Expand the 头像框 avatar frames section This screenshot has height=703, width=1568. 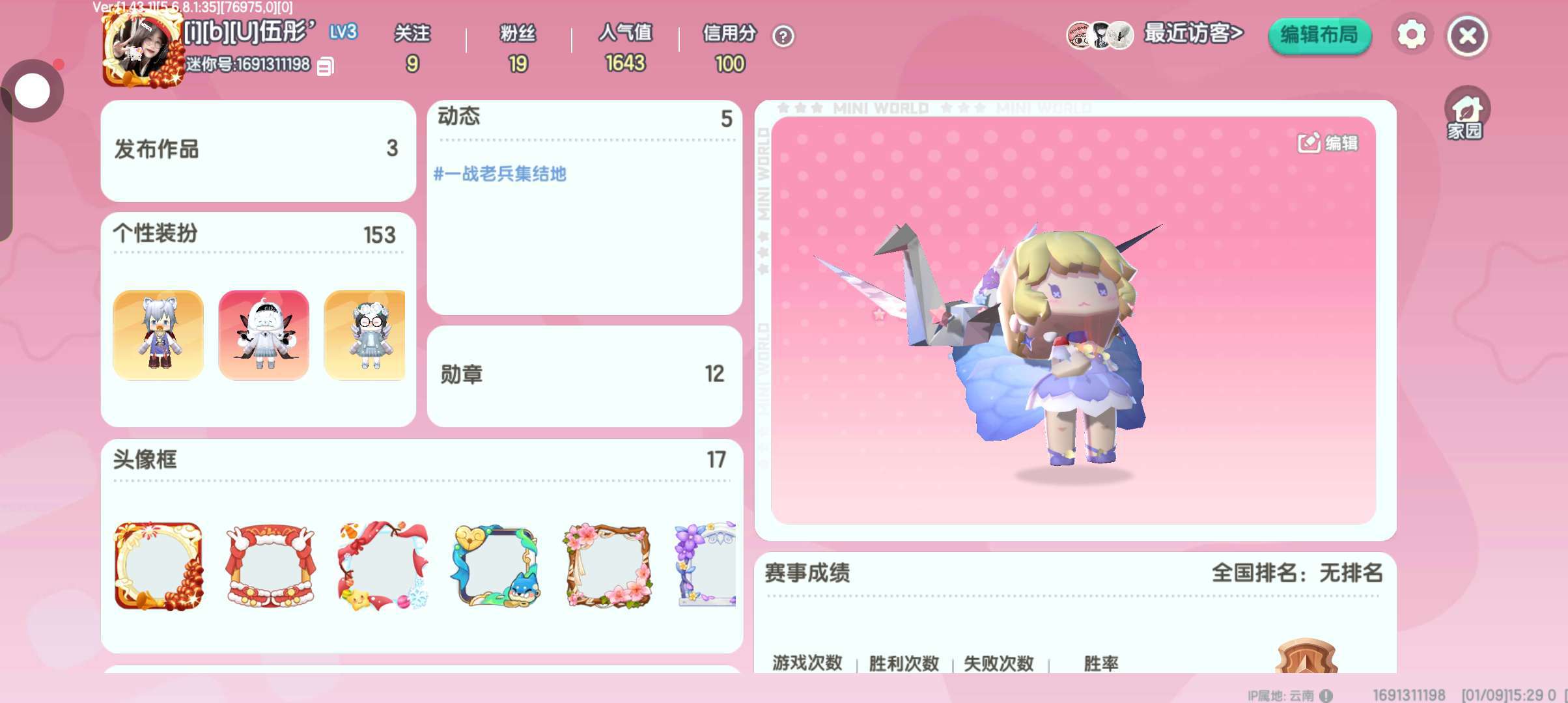[421, 460]
